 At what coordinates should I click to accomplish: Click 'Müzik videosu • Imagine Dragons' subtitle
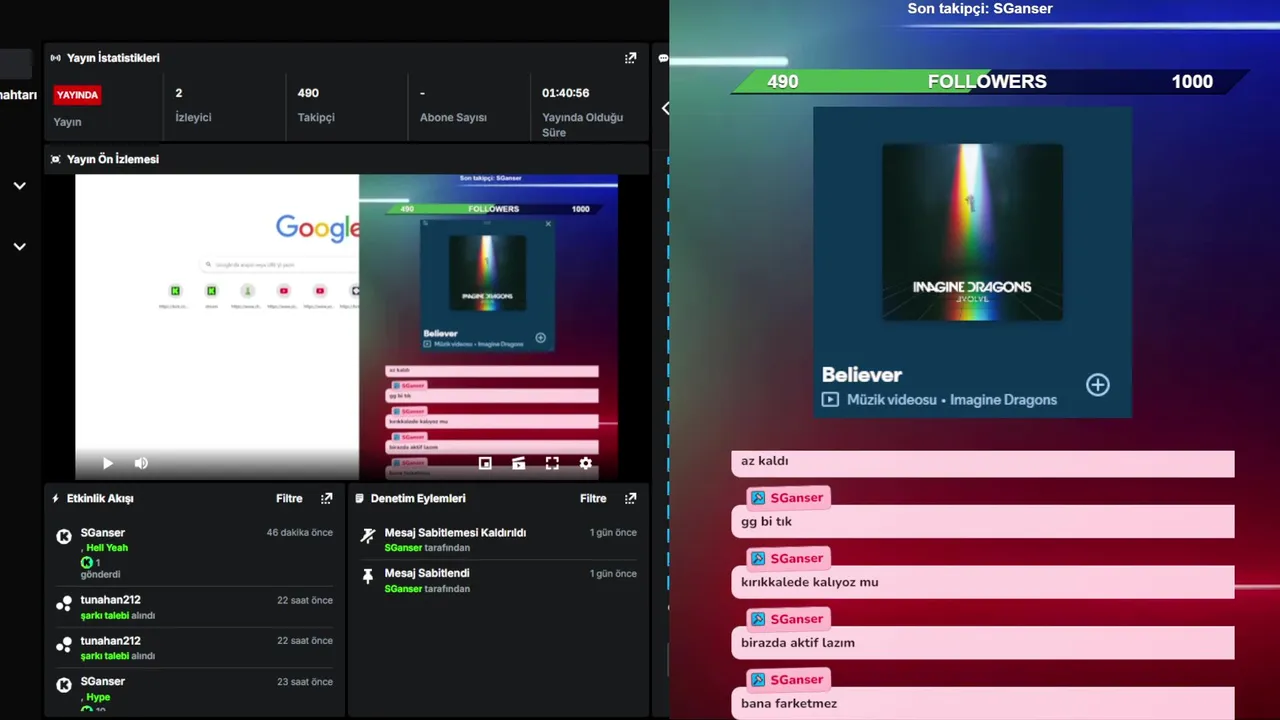click(x=952, y=400)
